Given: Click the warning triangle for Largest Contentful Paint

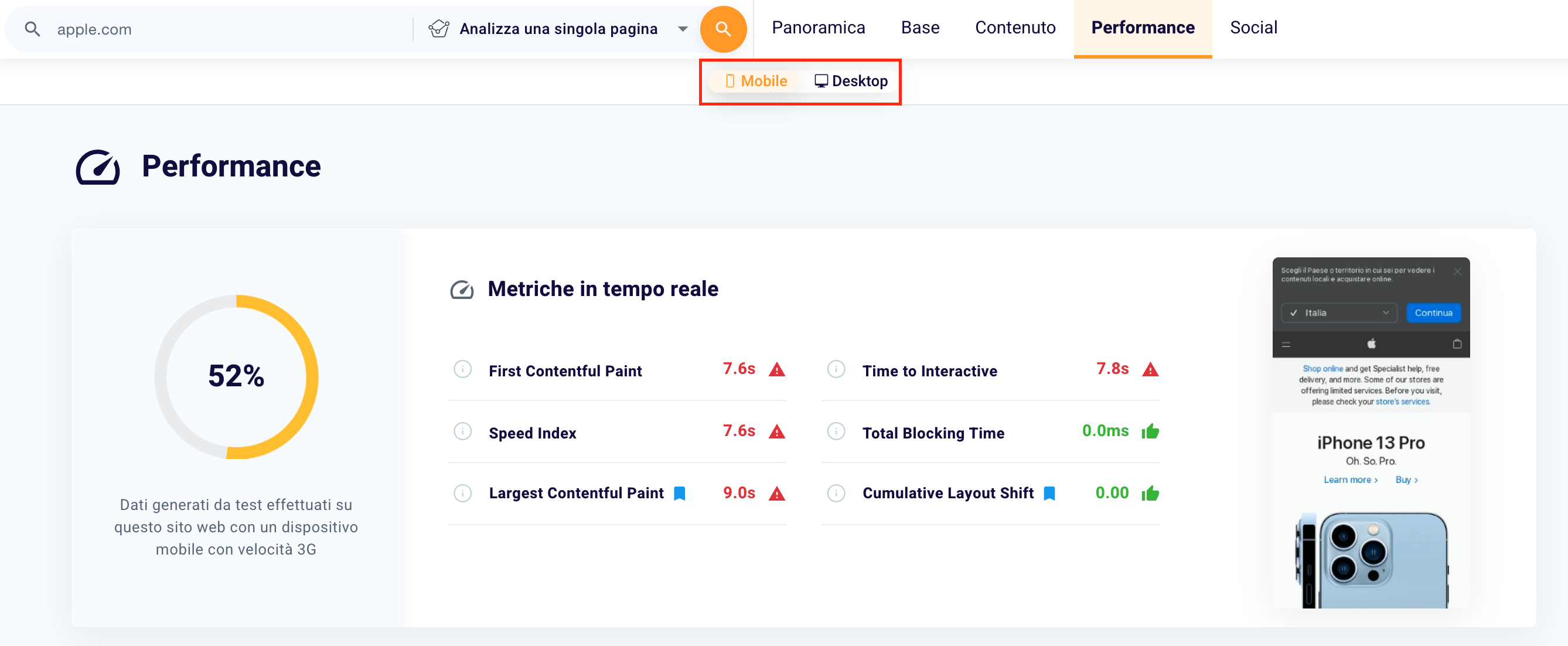Looking at the screenshot, I should coord(777,493).
